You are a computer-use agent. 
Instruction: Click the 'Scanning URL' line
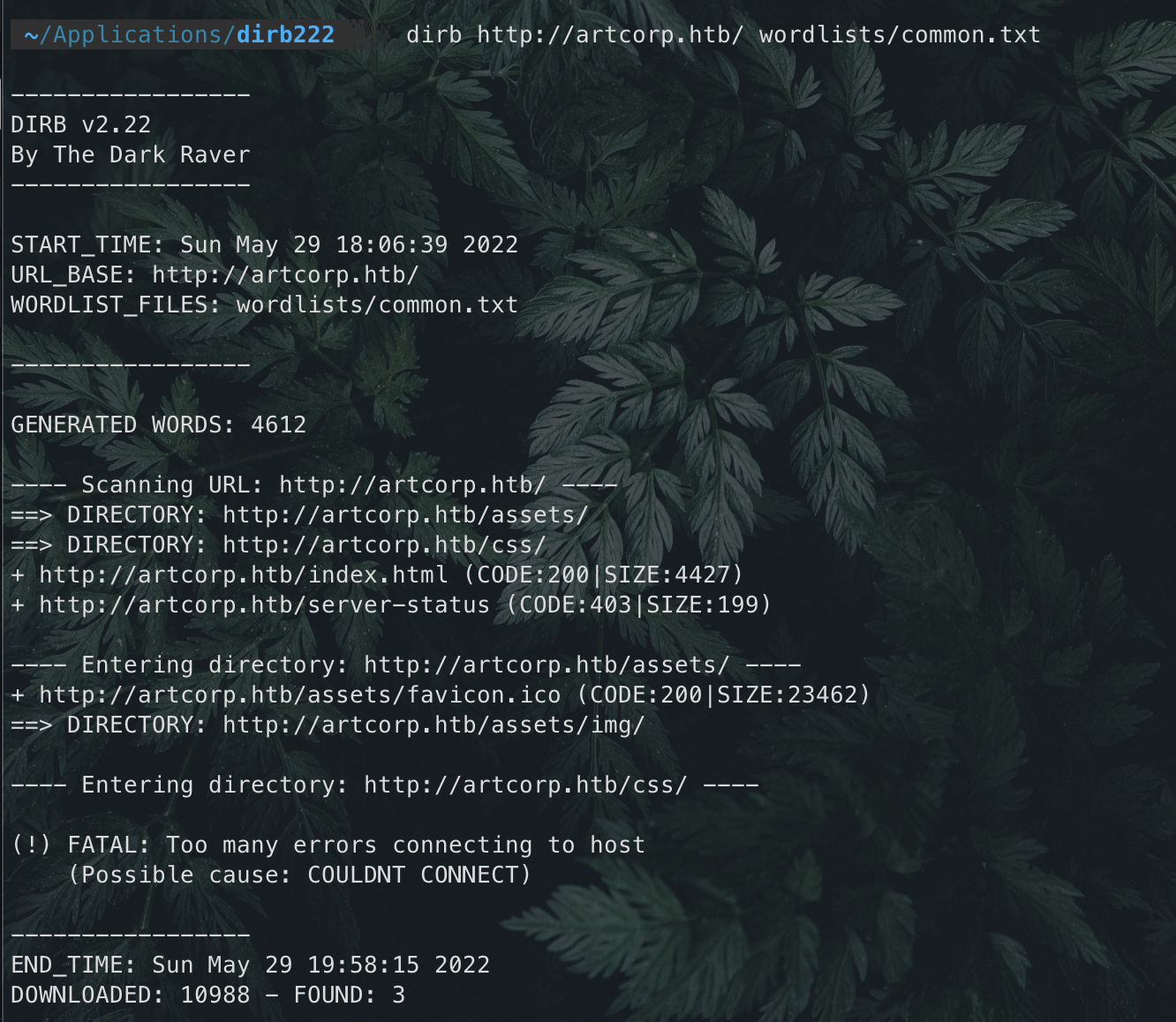pyautogui.click(x=313, y=485)
